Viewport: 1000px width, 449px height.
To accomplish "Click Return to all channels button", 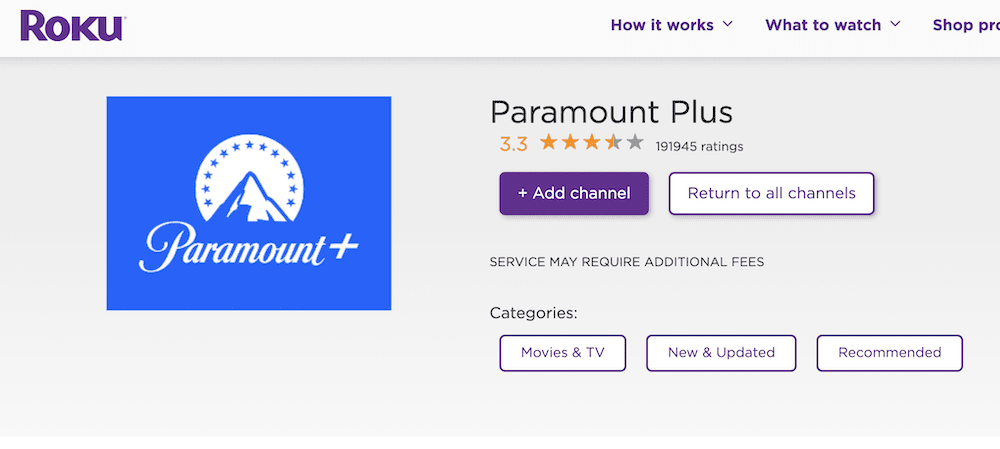I will 771,193.
